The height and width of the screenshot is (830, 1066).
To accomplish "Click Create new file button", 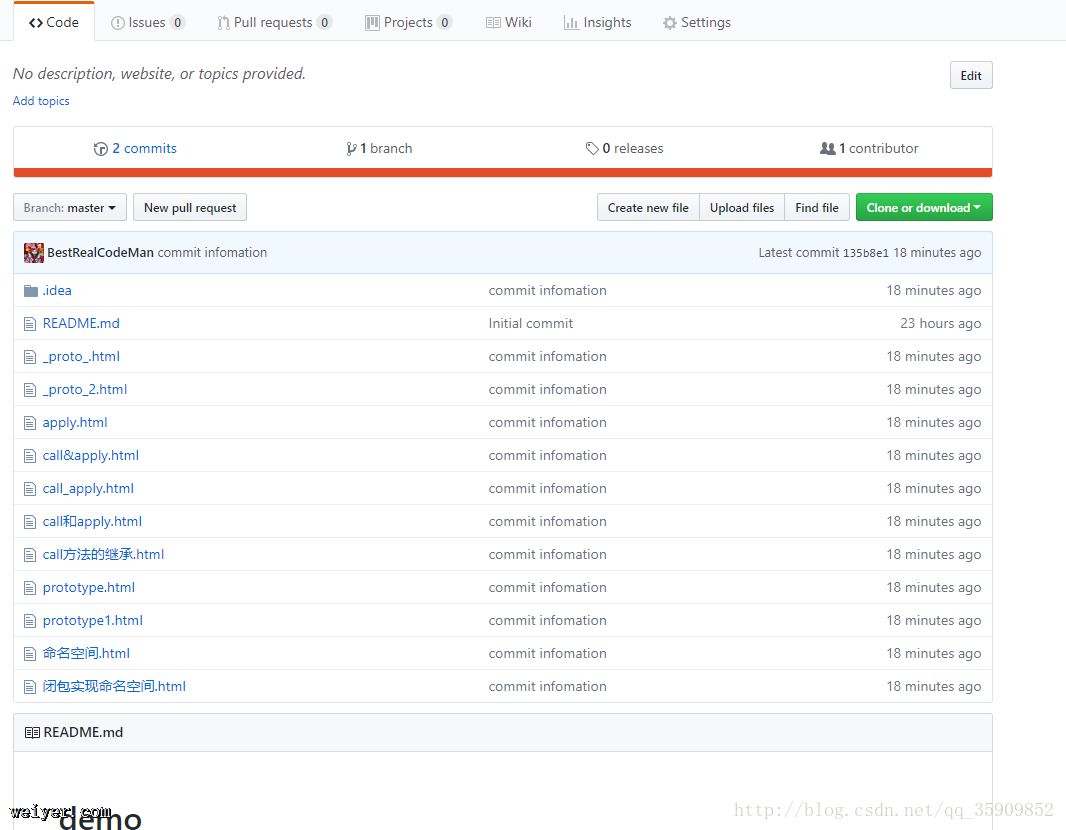I will tap(648, 207).
